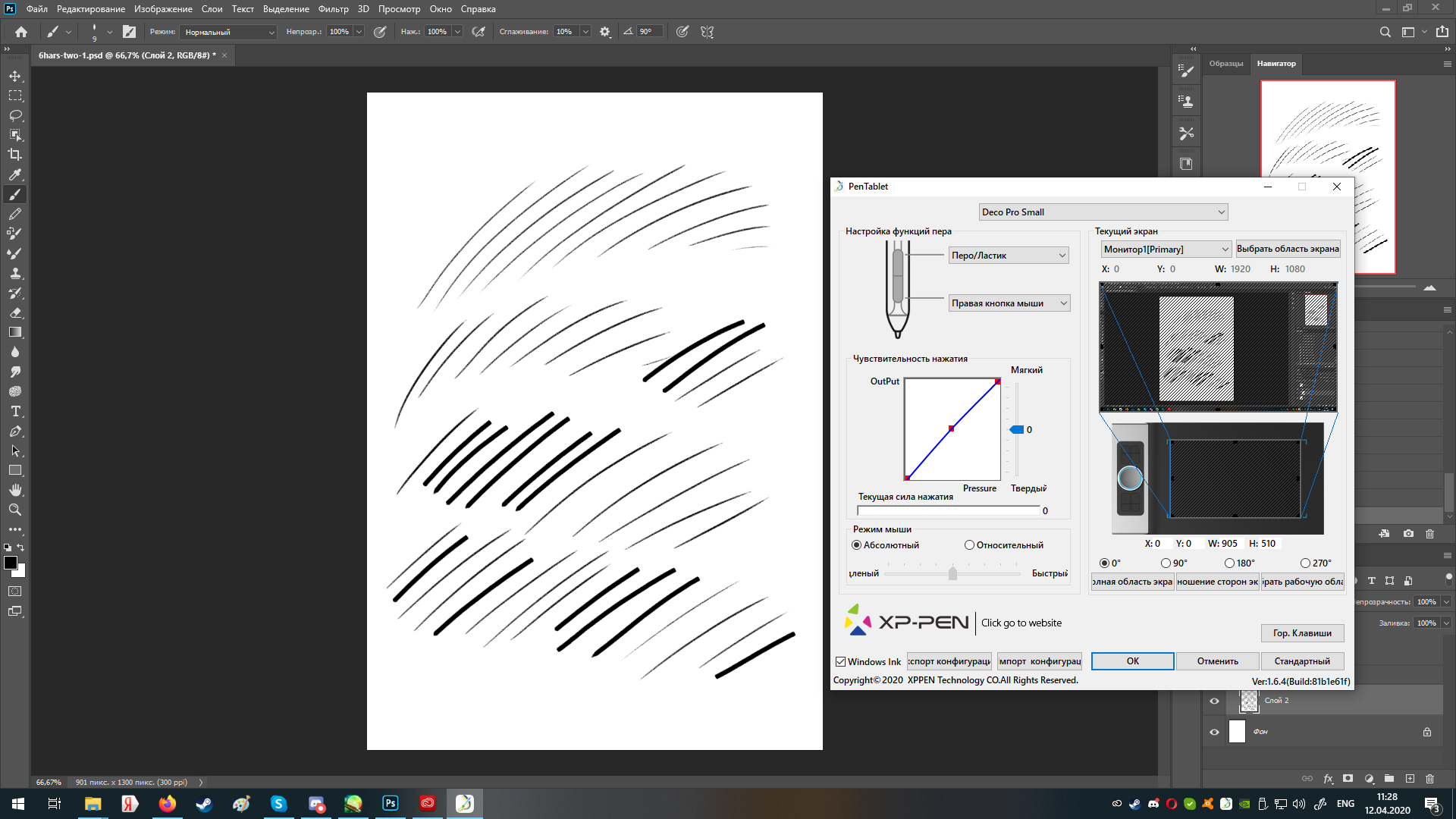Confirm tablet settings with OK

point(1131,661)
